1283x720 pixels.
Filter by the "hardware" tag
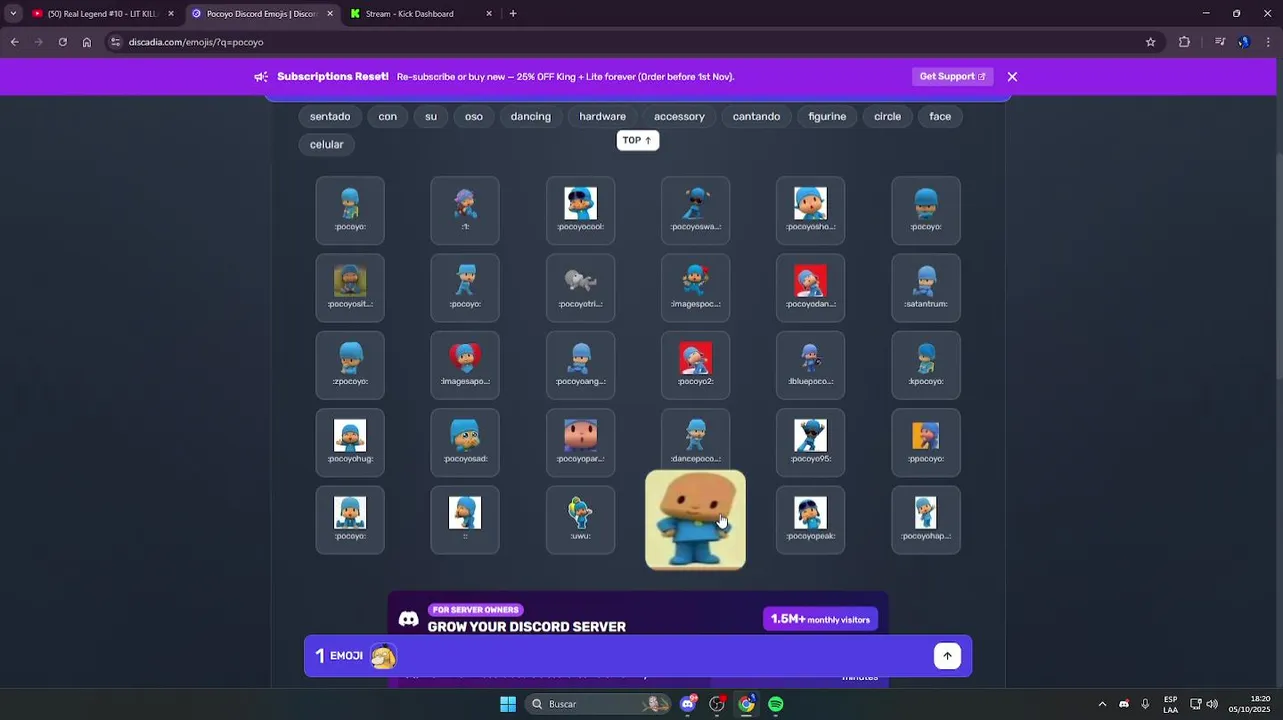(x=603, y=116)
